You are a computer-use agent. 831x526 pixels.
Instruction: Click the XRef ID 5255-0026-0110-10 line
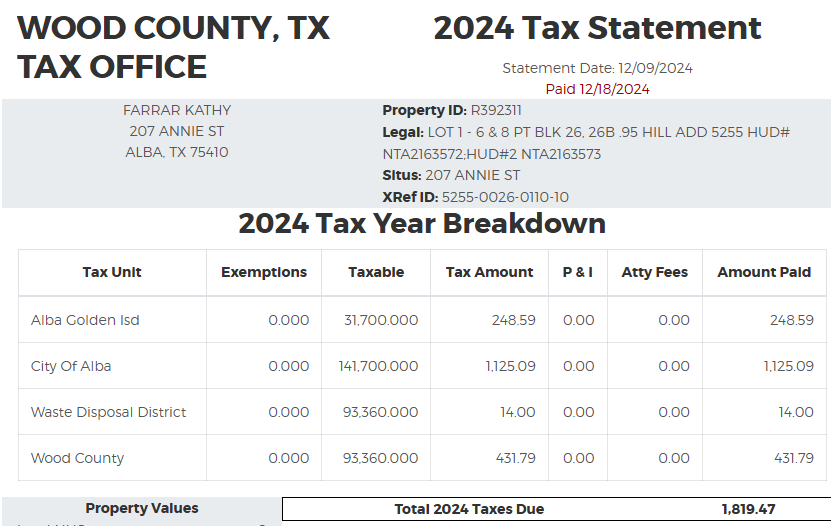(x=475, y=197)
